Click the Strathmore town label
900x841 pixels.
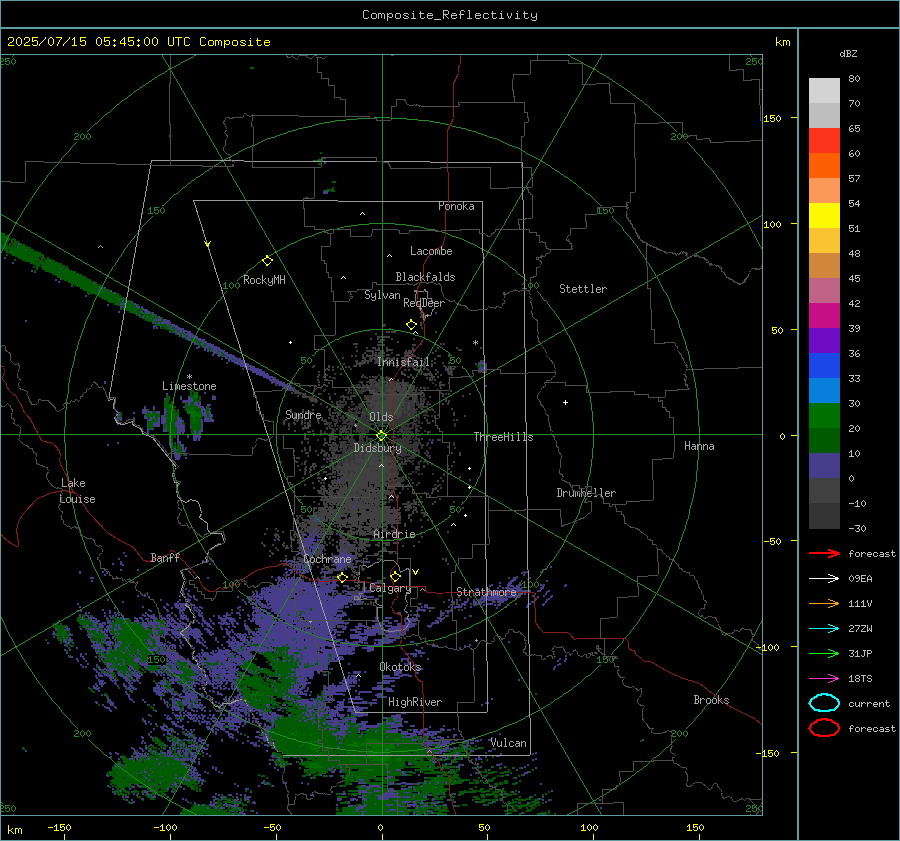486,592
